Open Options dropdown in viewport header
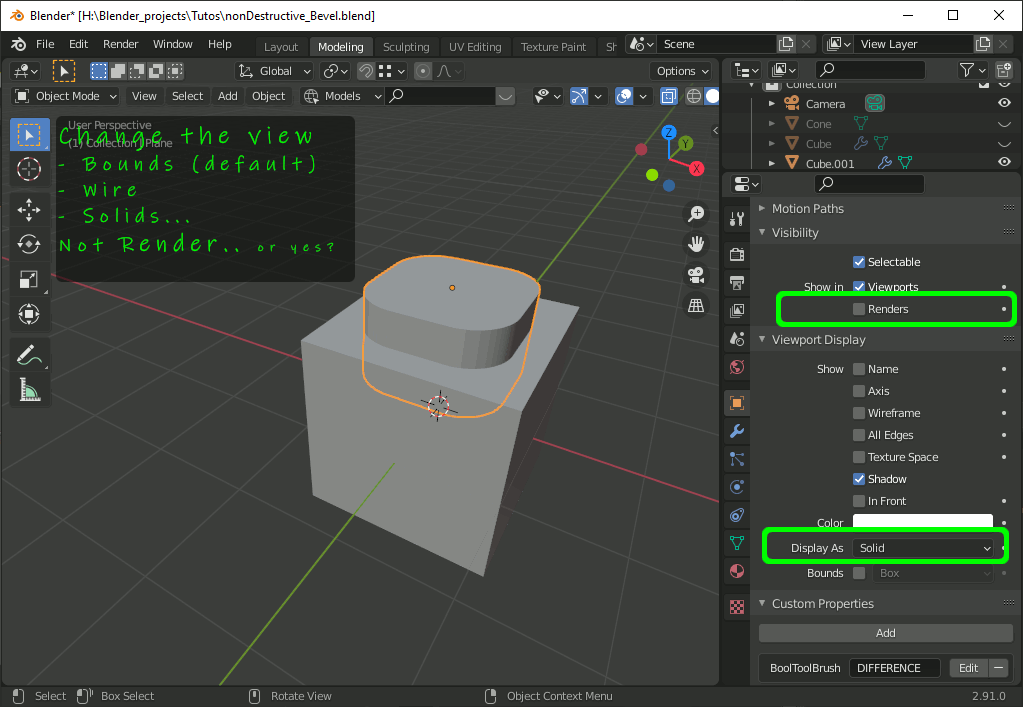Screen dimensions: 1023x707 point(682,71)
